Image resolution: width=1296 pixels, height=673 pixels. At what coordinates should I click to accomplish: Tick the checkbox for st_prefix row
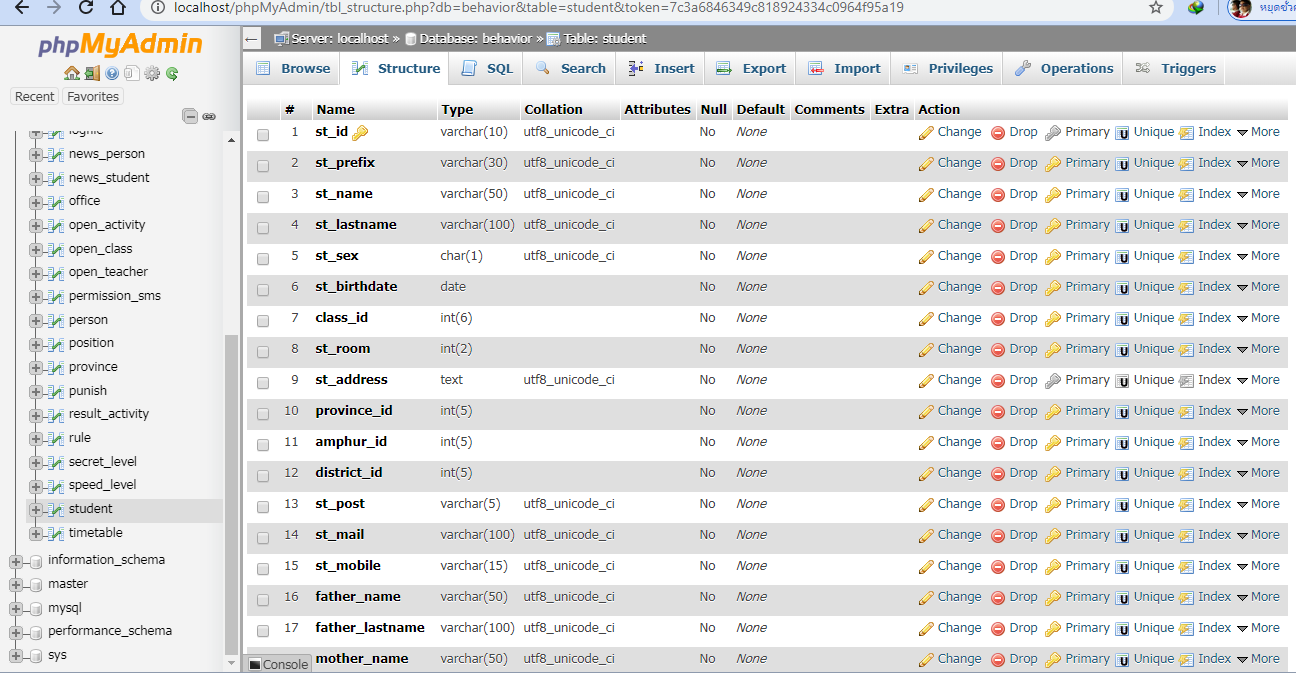(x=263, y=166)
